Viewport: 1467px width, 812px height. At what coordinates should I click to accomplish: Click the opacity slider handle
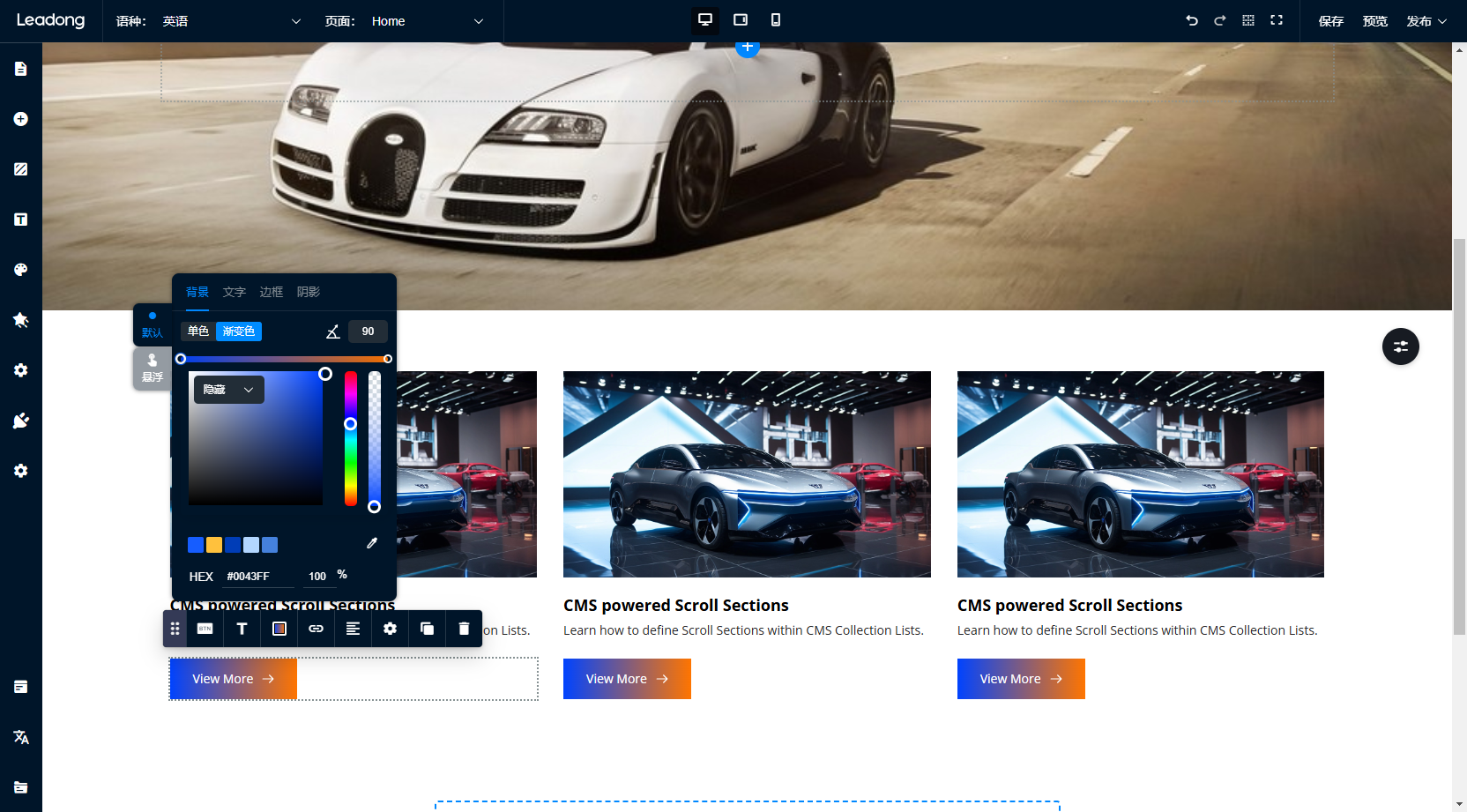[x=375, y=507]
